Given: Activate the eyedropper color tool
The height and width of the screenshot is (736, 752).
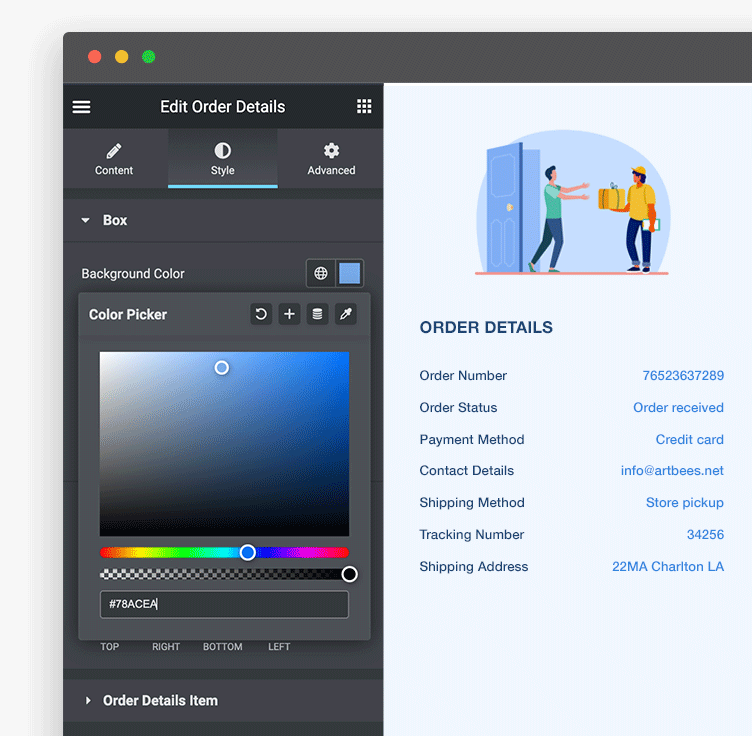Looking at the screenshot, I should tap(345, 314).
